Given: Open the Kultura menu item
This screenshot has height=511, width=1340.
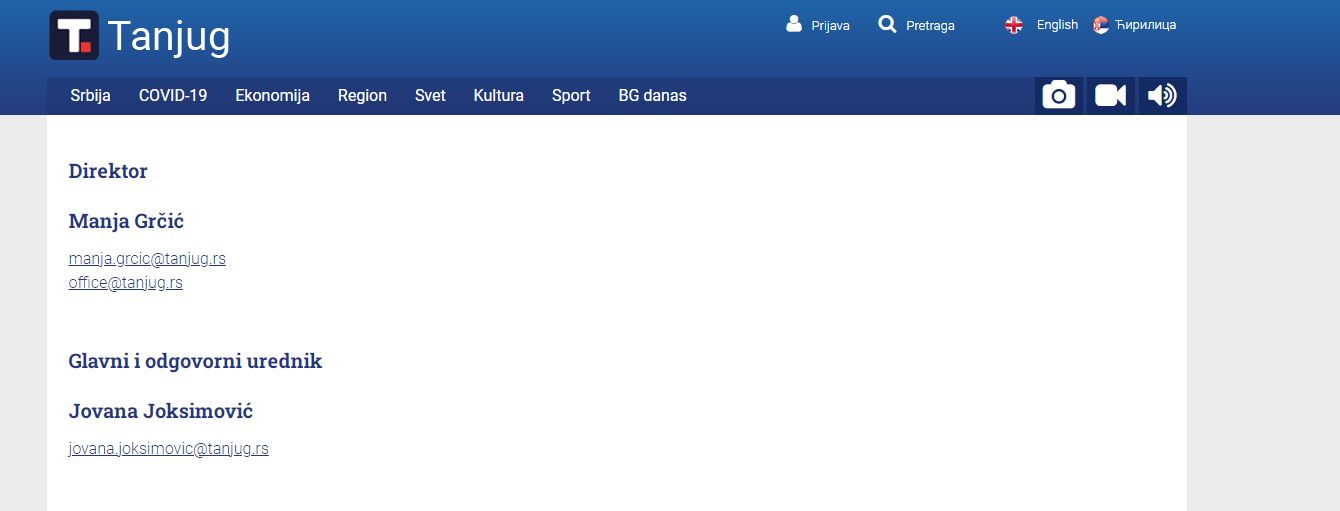Looking at the screenshot, I should point(499,96).
